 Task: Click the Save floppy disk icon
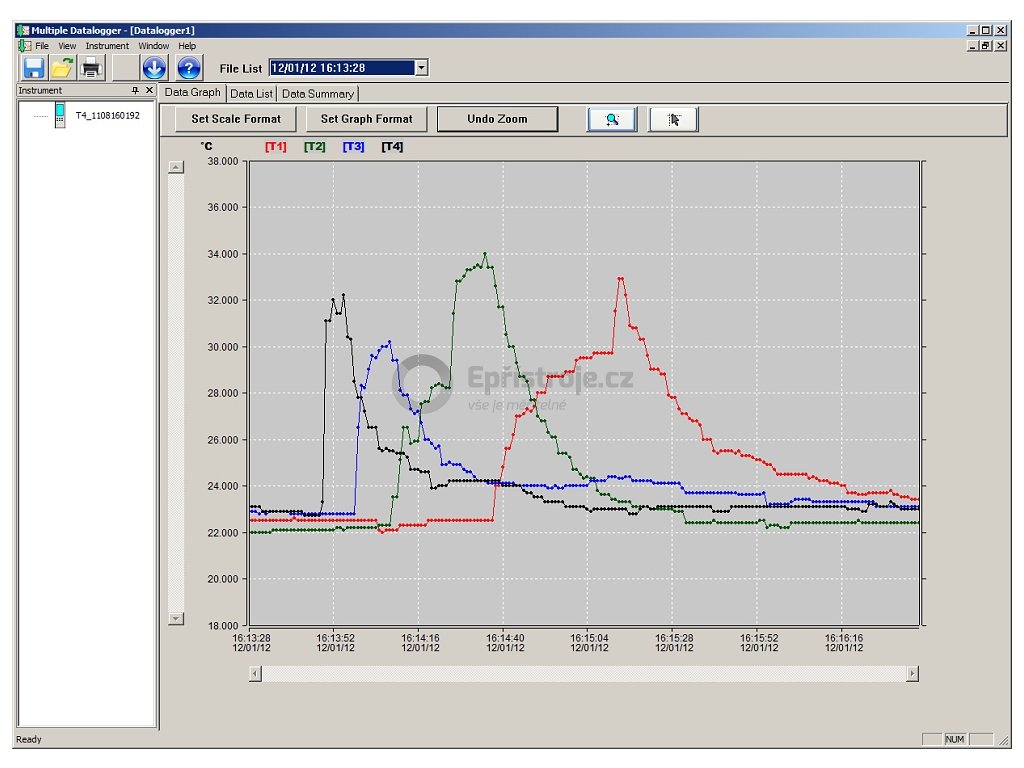[x=34, y=68]
